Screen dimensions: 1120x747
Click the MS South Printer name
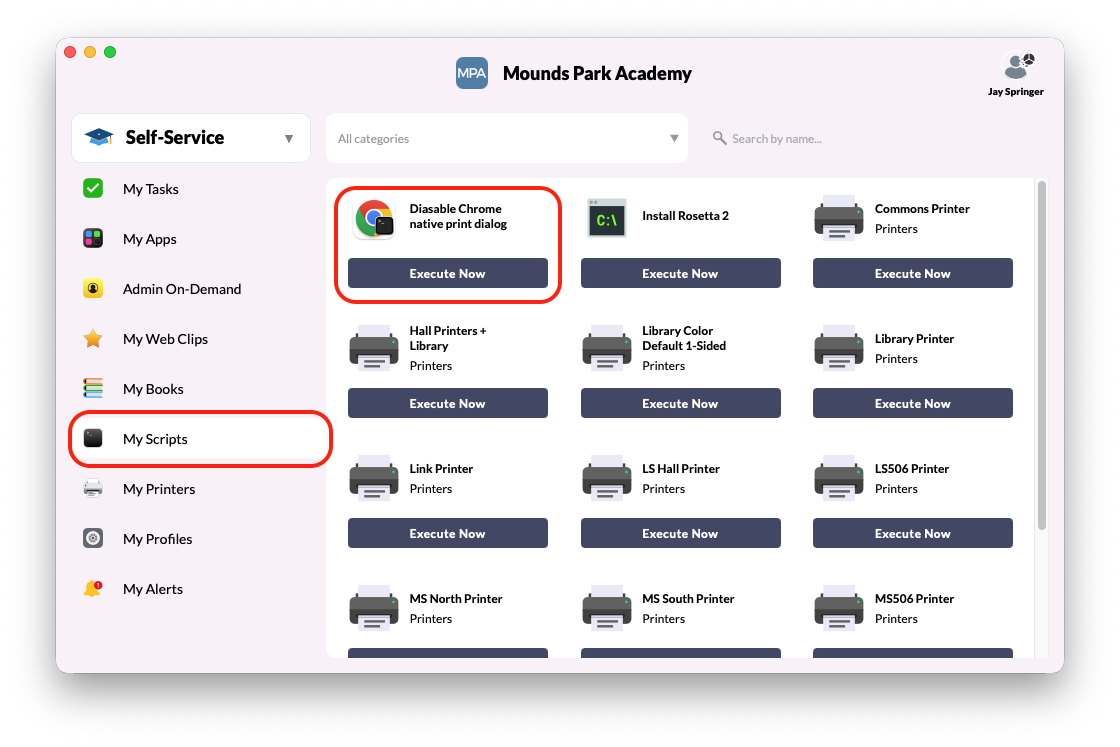[x=688, y=598]
